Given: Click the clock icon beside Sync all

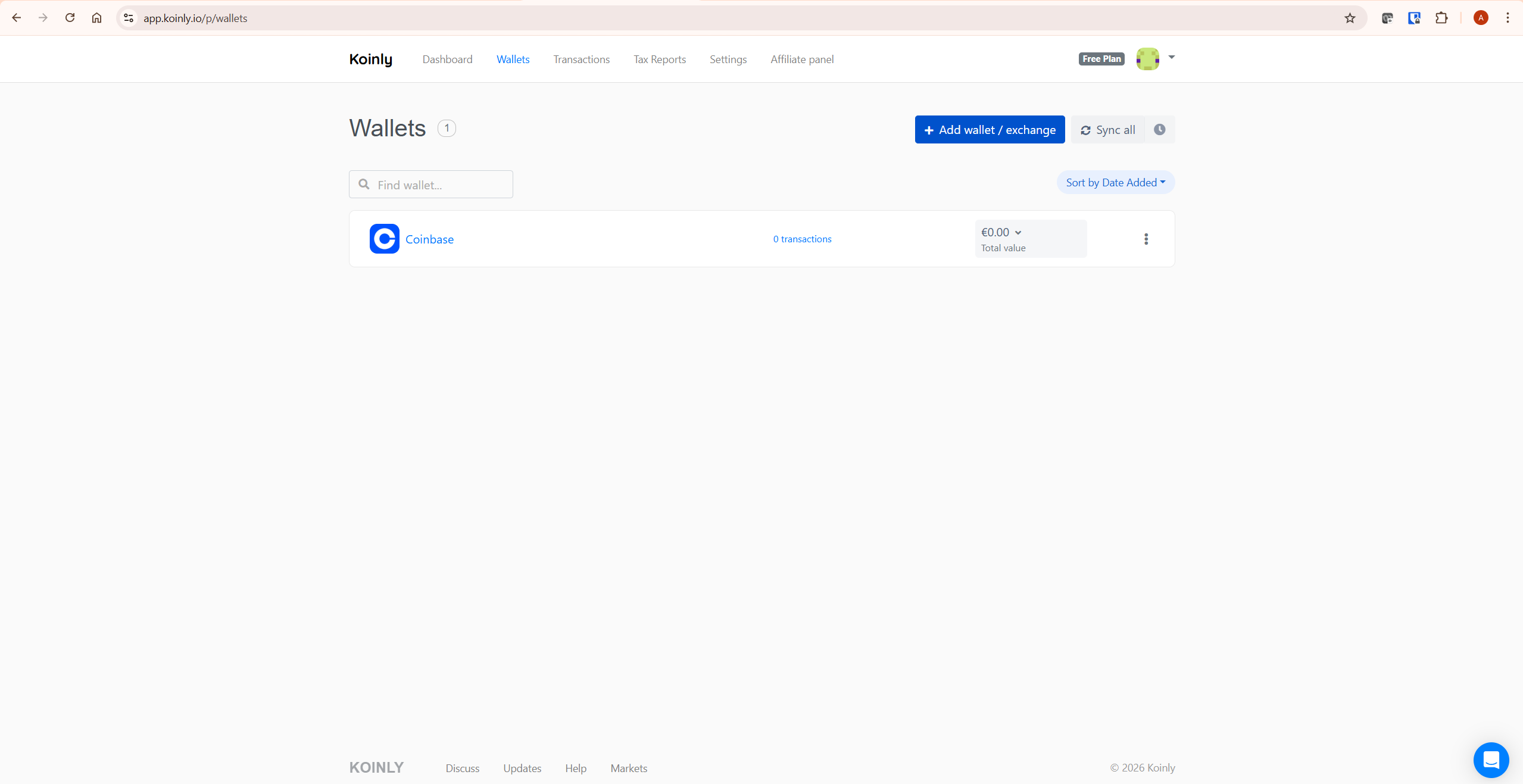Looking at the screenshot, I should pyautogui.click(x=1159, y=129).
